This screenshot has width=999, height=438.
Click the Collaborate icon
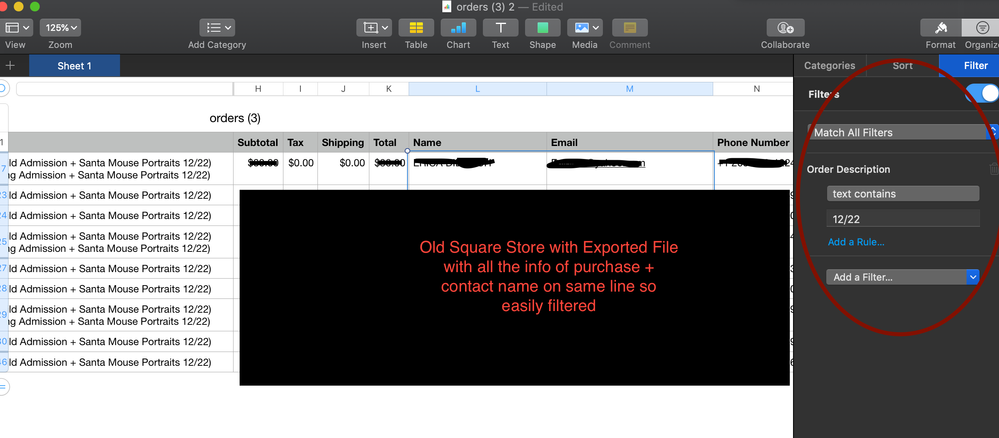785,28
